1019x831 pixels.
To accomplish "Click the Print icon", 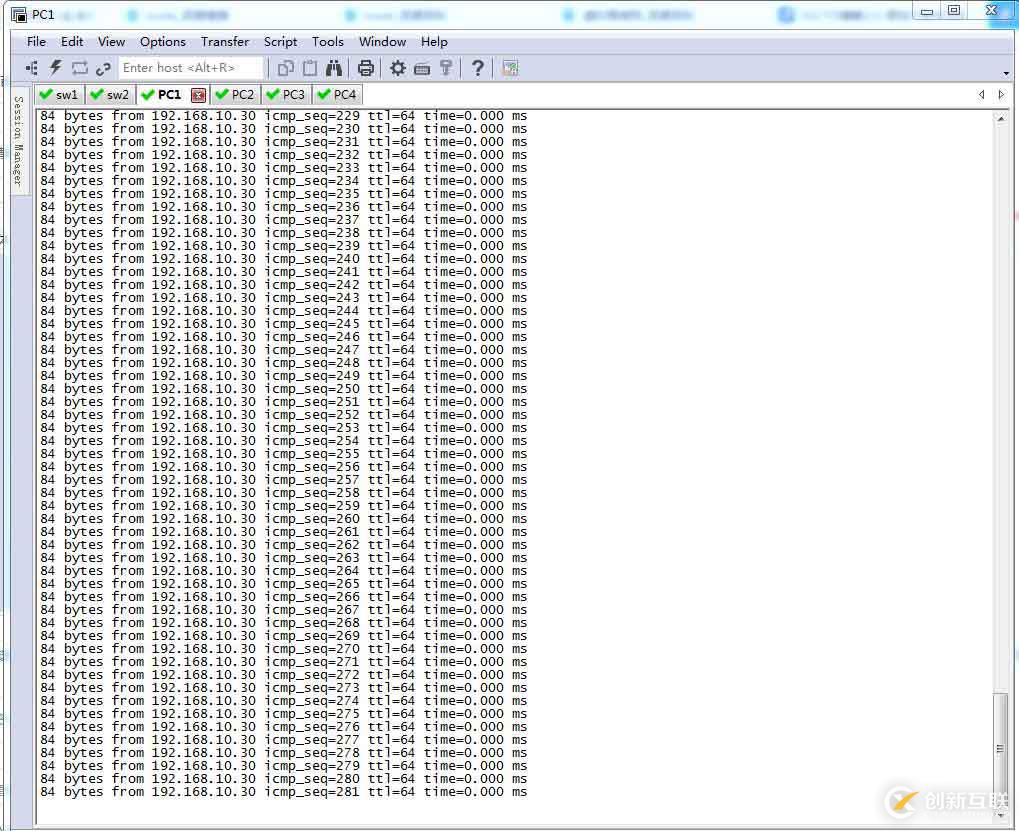I will [x=366, y=68].
